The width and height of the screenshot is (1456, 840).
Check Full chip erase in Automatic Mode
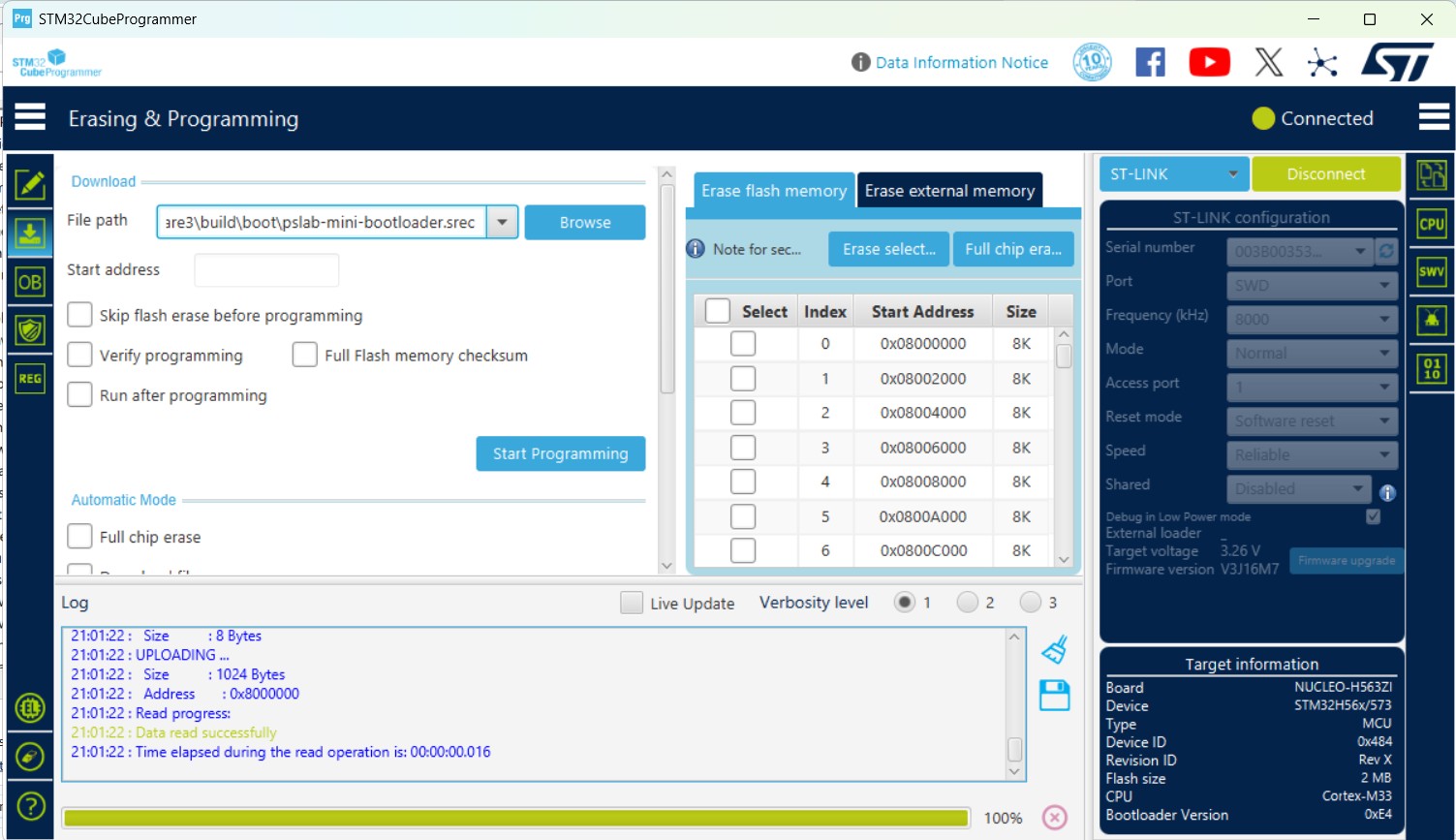point(79,536)
